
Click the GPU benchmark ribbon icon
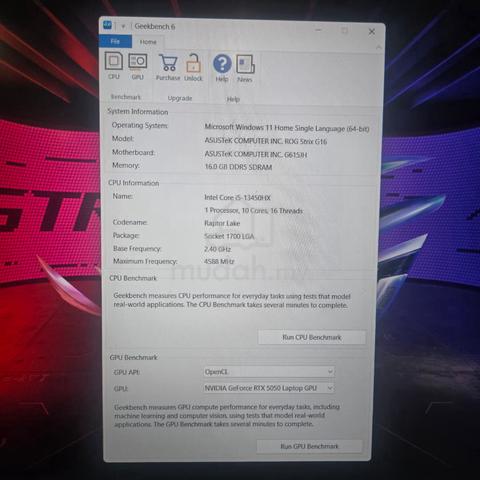click(x=137, y=66)
